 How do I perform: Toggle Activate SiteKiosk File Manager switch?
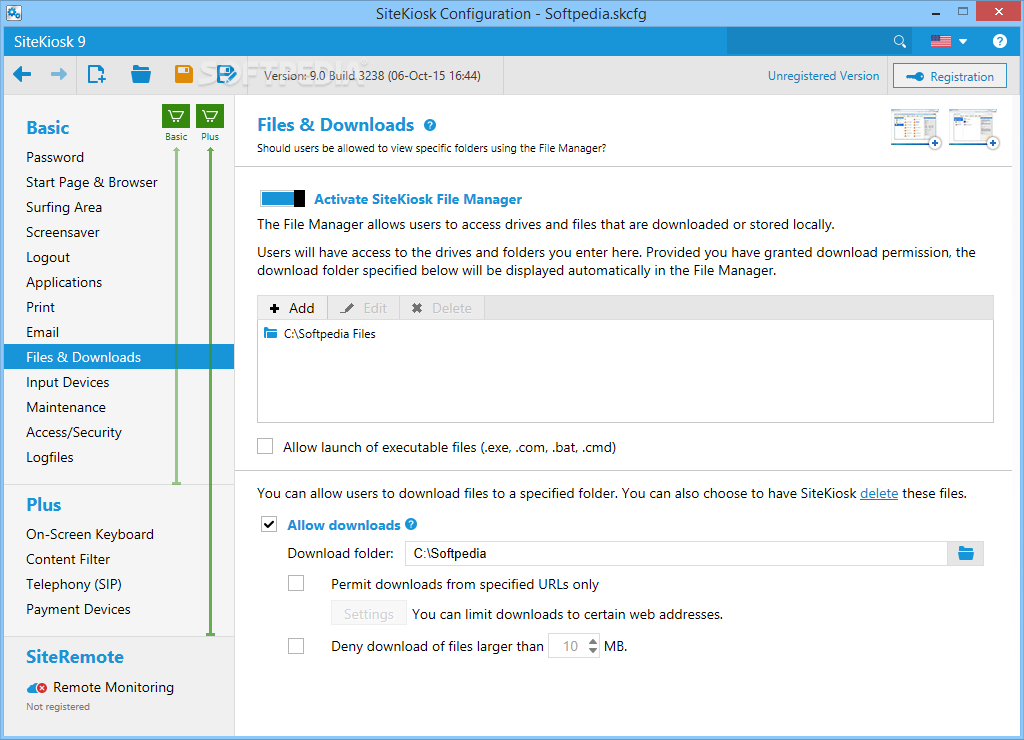pyautogui.click(x=282, y=199)
